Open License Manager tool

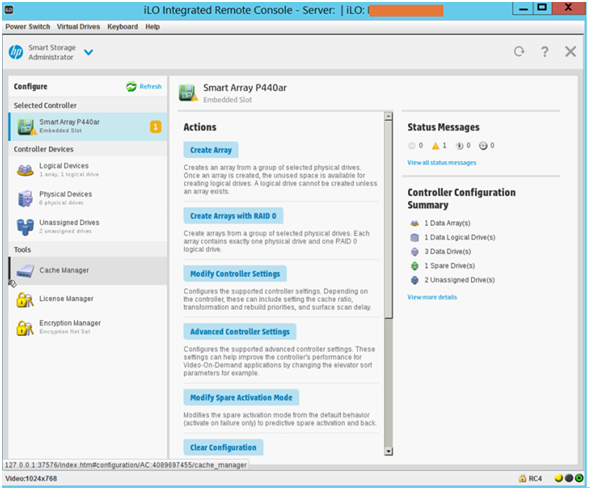[x=88, y=299]
